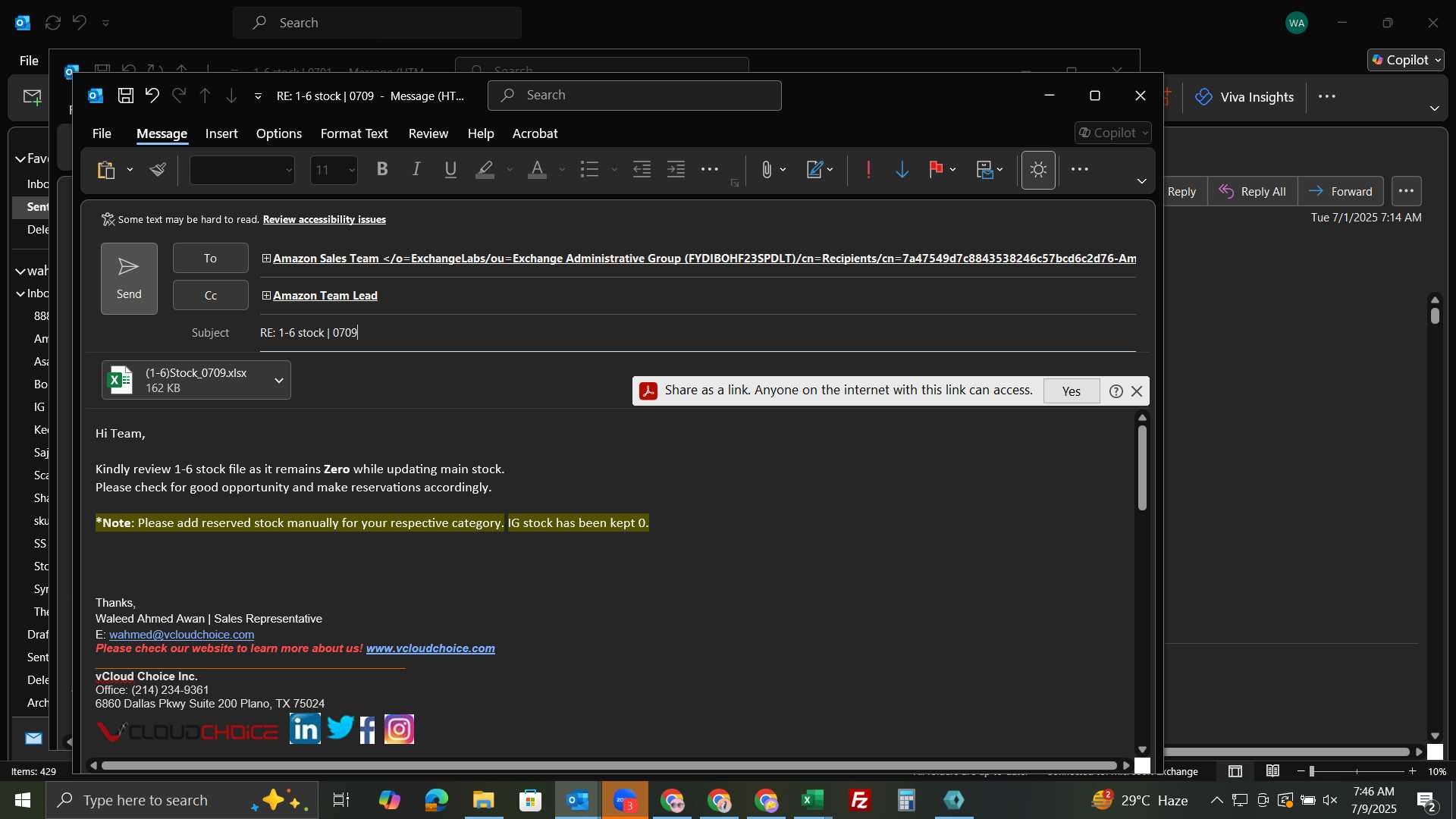Open the wahmed@vcloudchoice.com email link
The height and width of the screenshot is (819, 1456).
click(182, 635)
